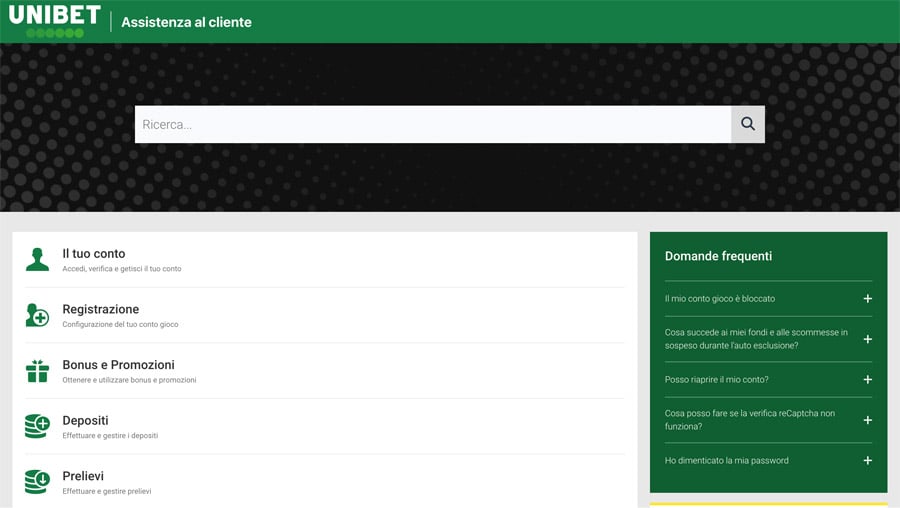
Task: Click the Unibet logo
Action: [55, 21]
